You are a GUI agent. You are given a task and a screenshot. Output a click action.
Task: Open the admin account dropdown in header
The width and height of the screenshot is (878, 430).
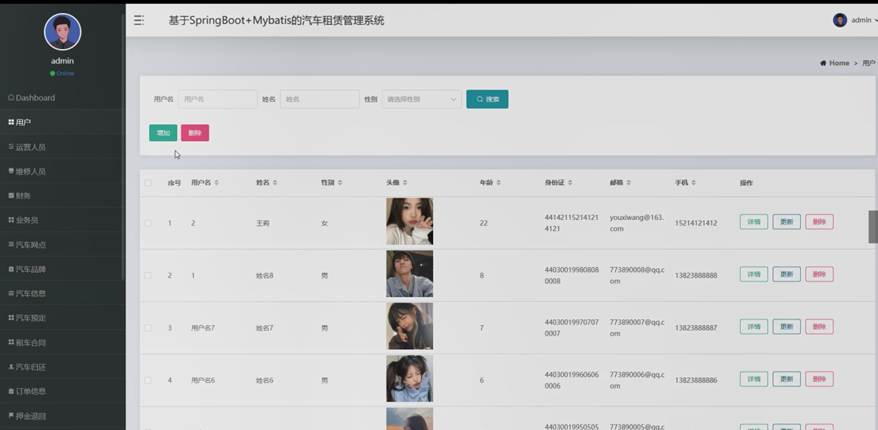click(x=863, y=20)
